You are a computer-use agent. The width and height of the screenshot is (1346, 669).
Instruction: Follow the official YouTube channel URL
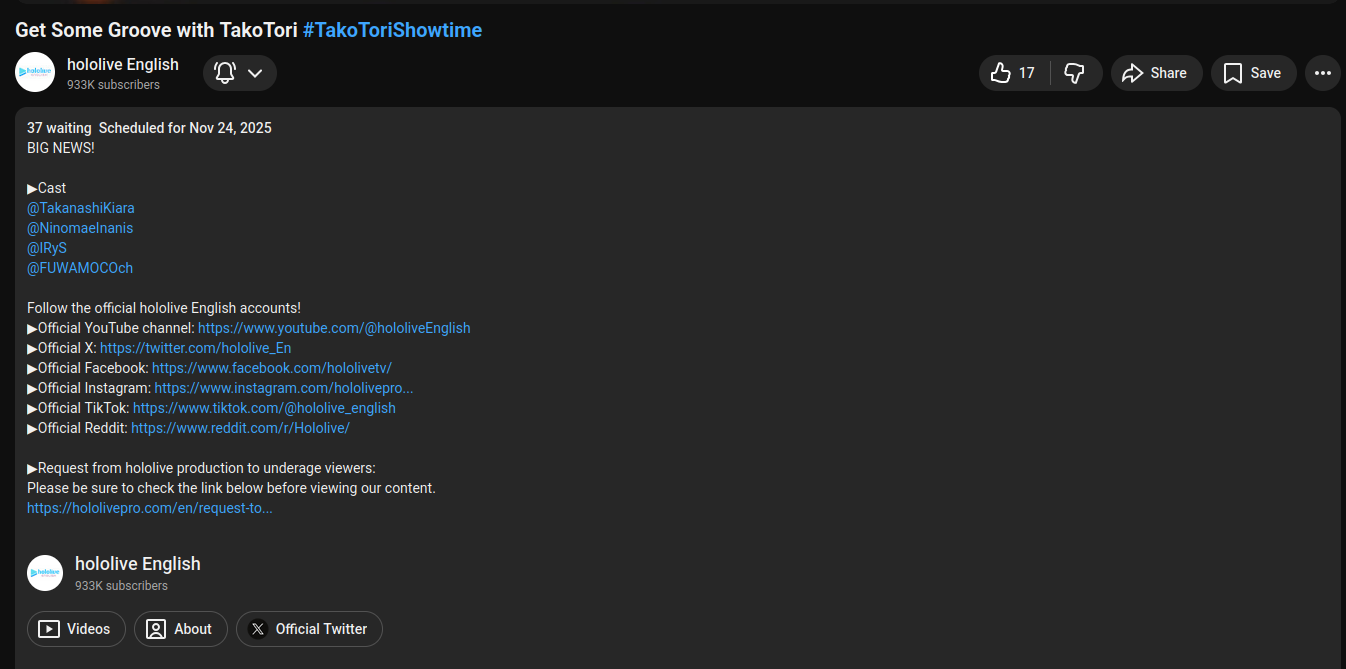point(334,328)
